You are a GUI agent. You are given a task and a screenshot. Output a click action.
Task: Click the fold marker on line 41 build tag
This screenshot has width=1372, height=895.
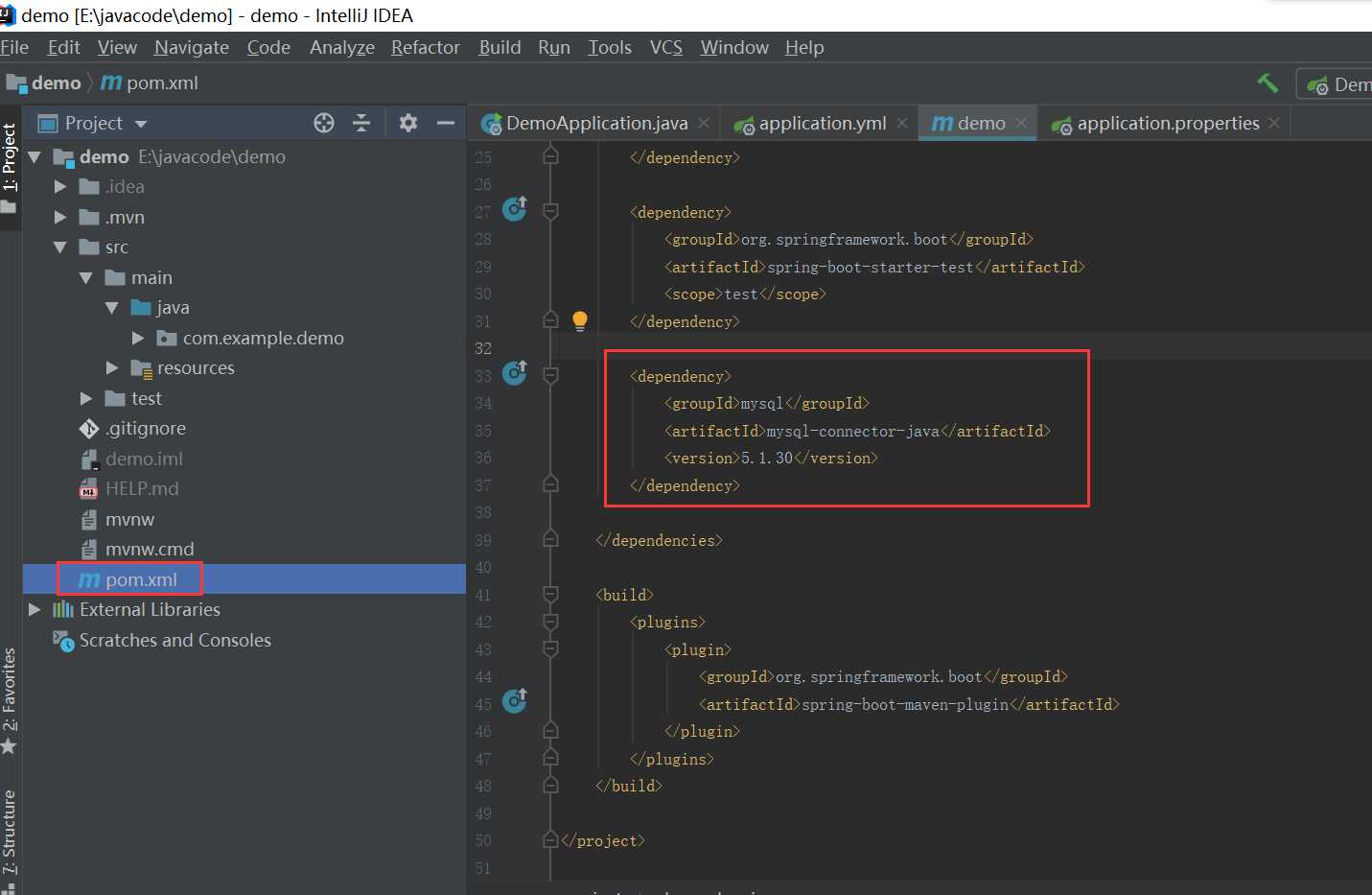point(551,595)
